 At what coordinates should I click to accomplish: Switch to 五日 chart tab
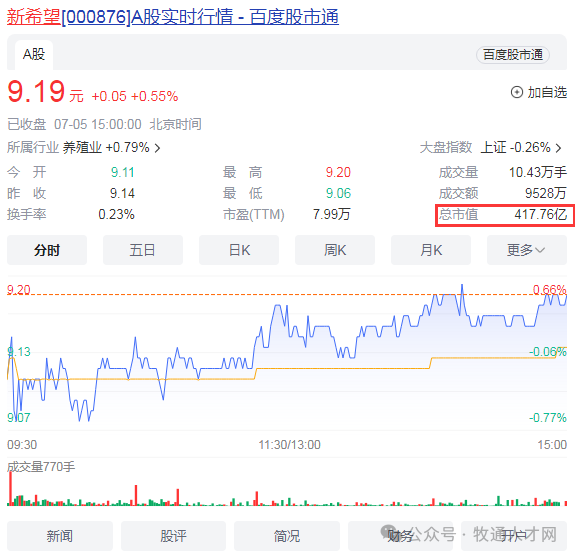point(143,250)
